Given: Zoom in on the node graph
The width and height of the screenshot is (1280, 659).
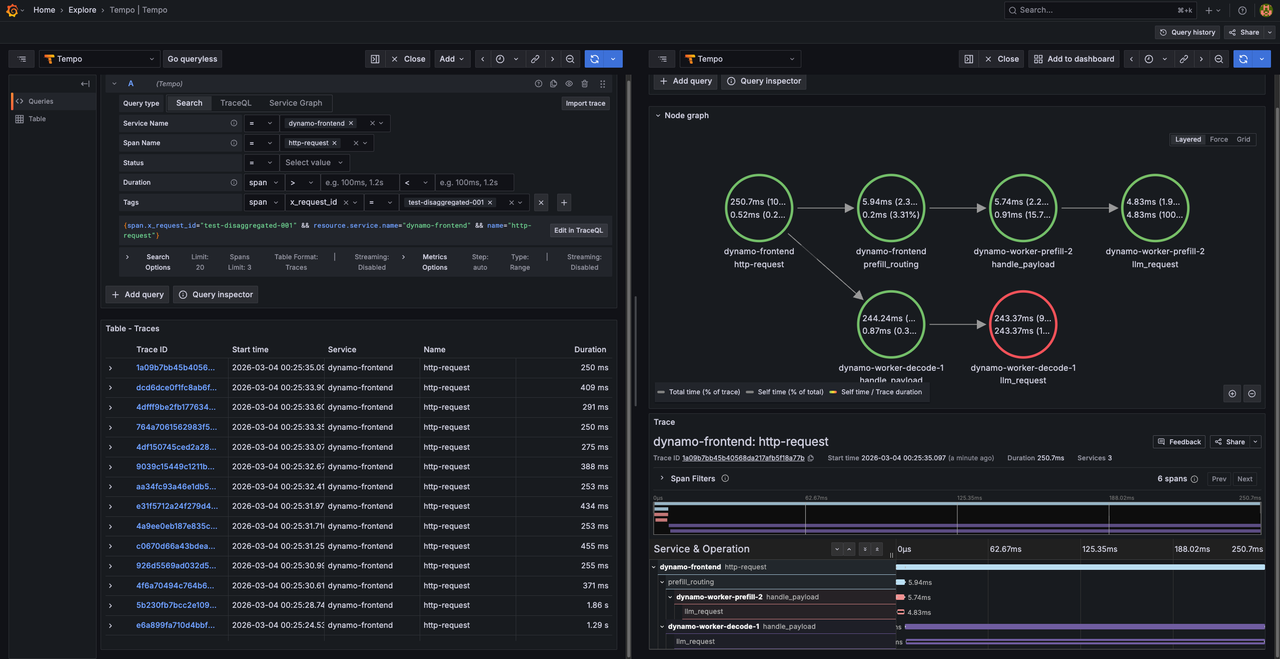Looking at the screenshot, I should pos(1233,393).
